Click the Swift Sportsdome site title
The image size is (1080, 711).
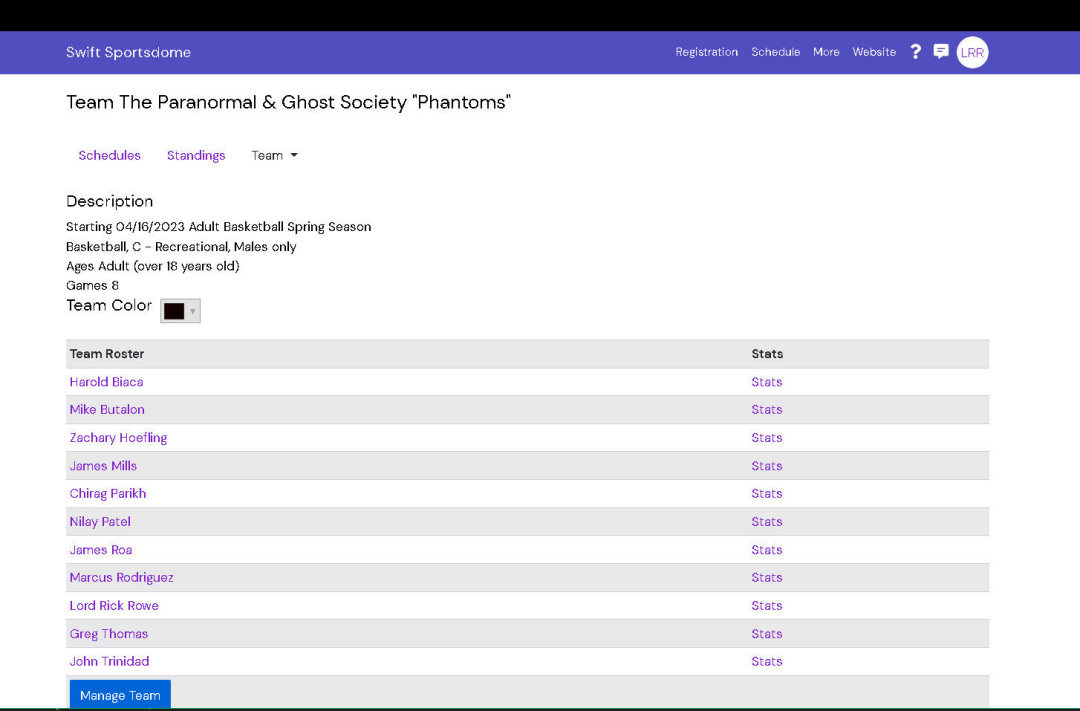[x=128, y=53]
